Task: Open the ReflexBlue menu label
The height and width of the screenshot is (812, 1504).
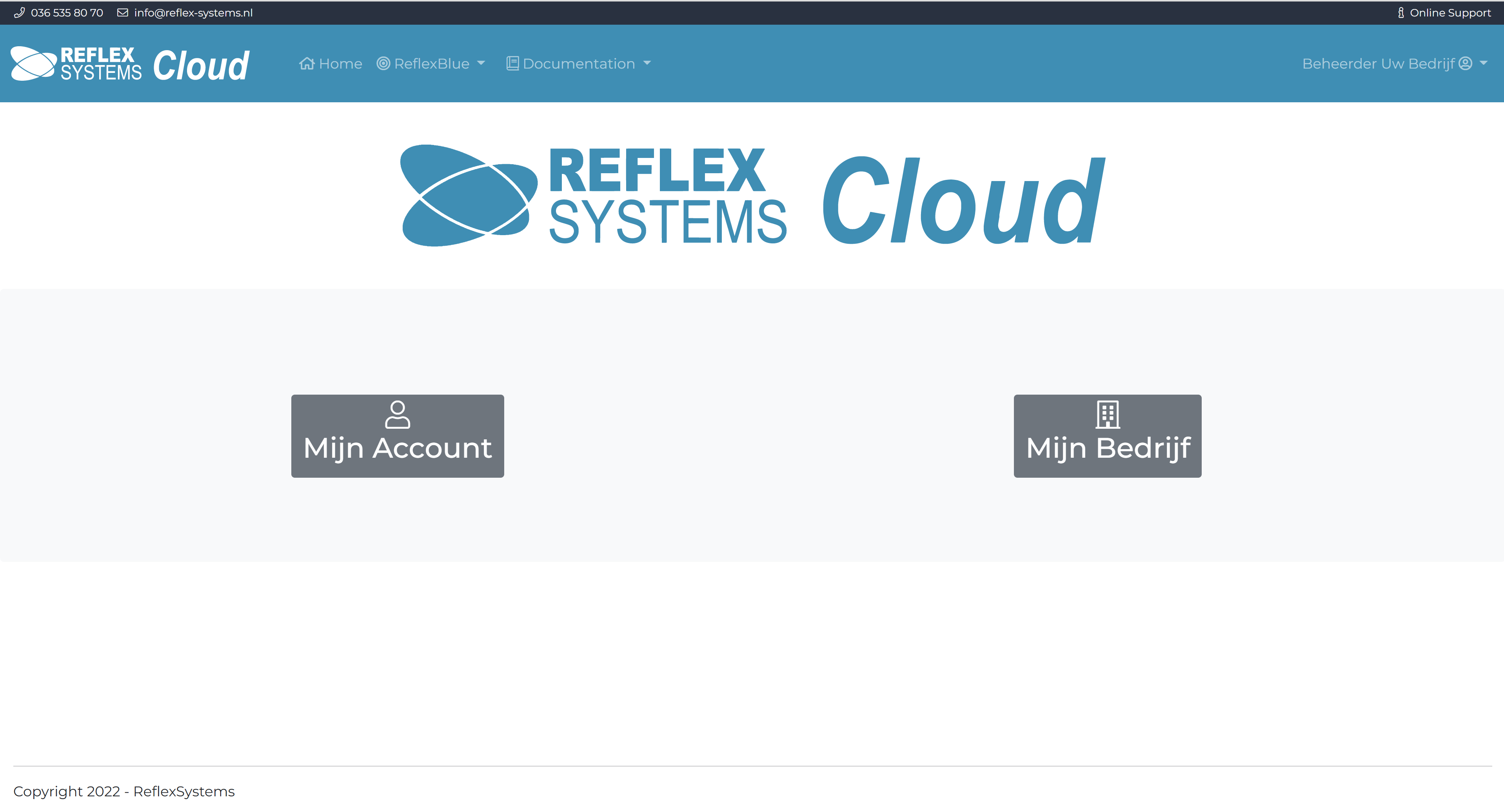Action: (x=431, y=63)
